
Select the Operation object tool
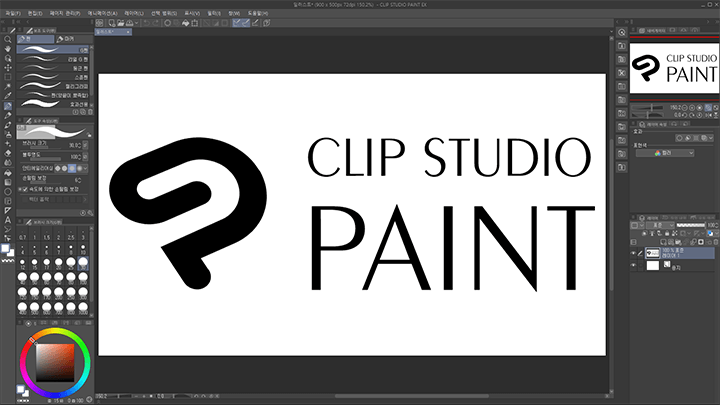pos(8,58)
